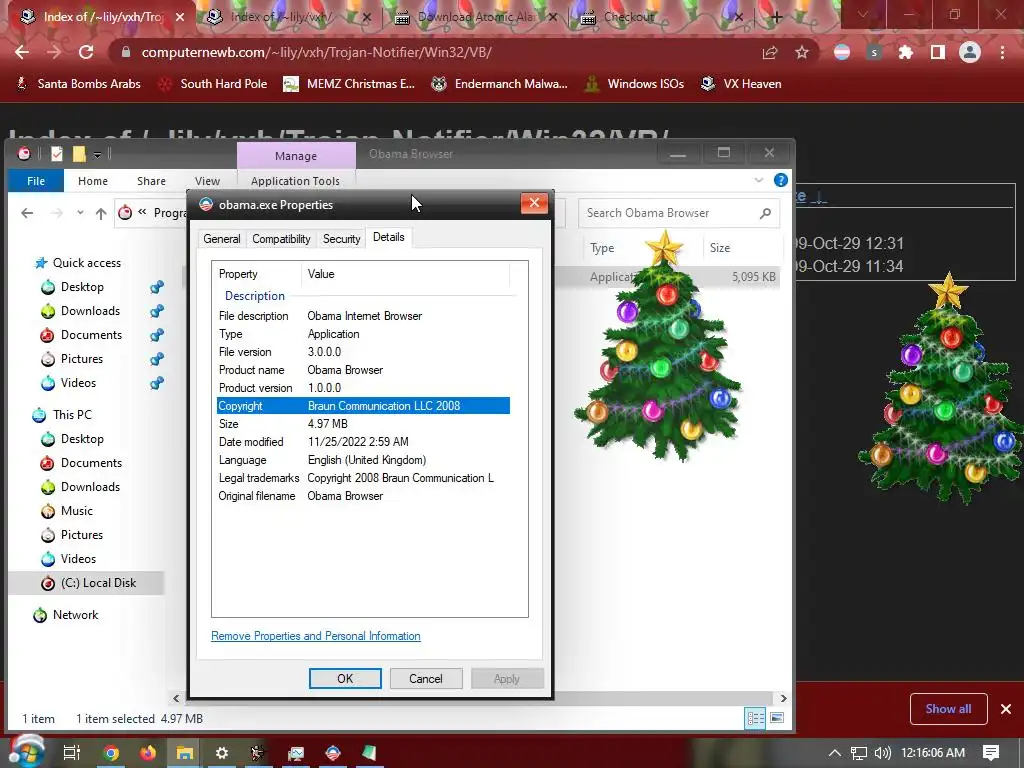Open the View ribbon tab
This screenshot has height=768, width=1024.
tap(207, 181)
